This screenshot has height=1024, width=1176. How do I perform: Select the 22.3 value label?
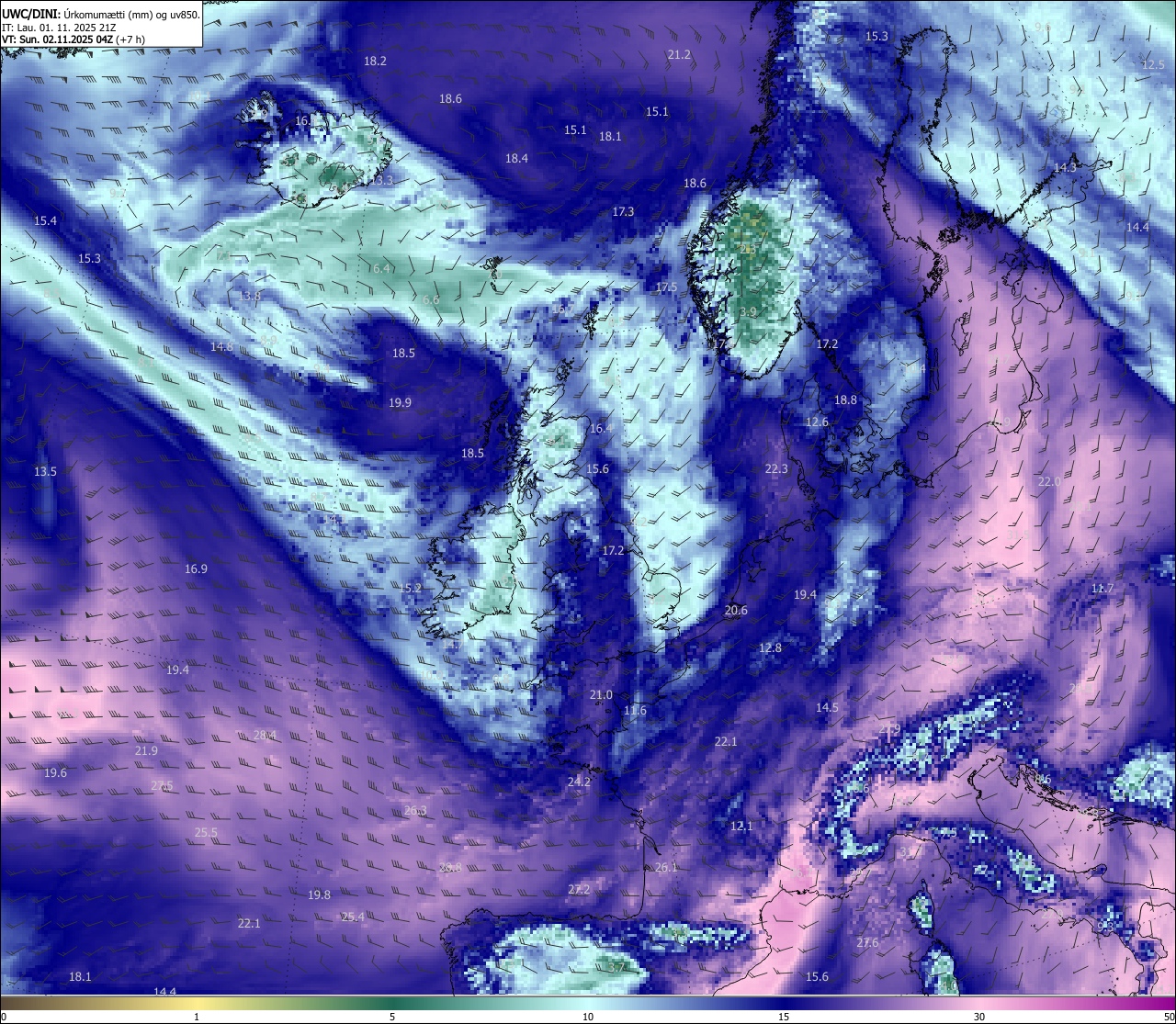click(776, 469)
